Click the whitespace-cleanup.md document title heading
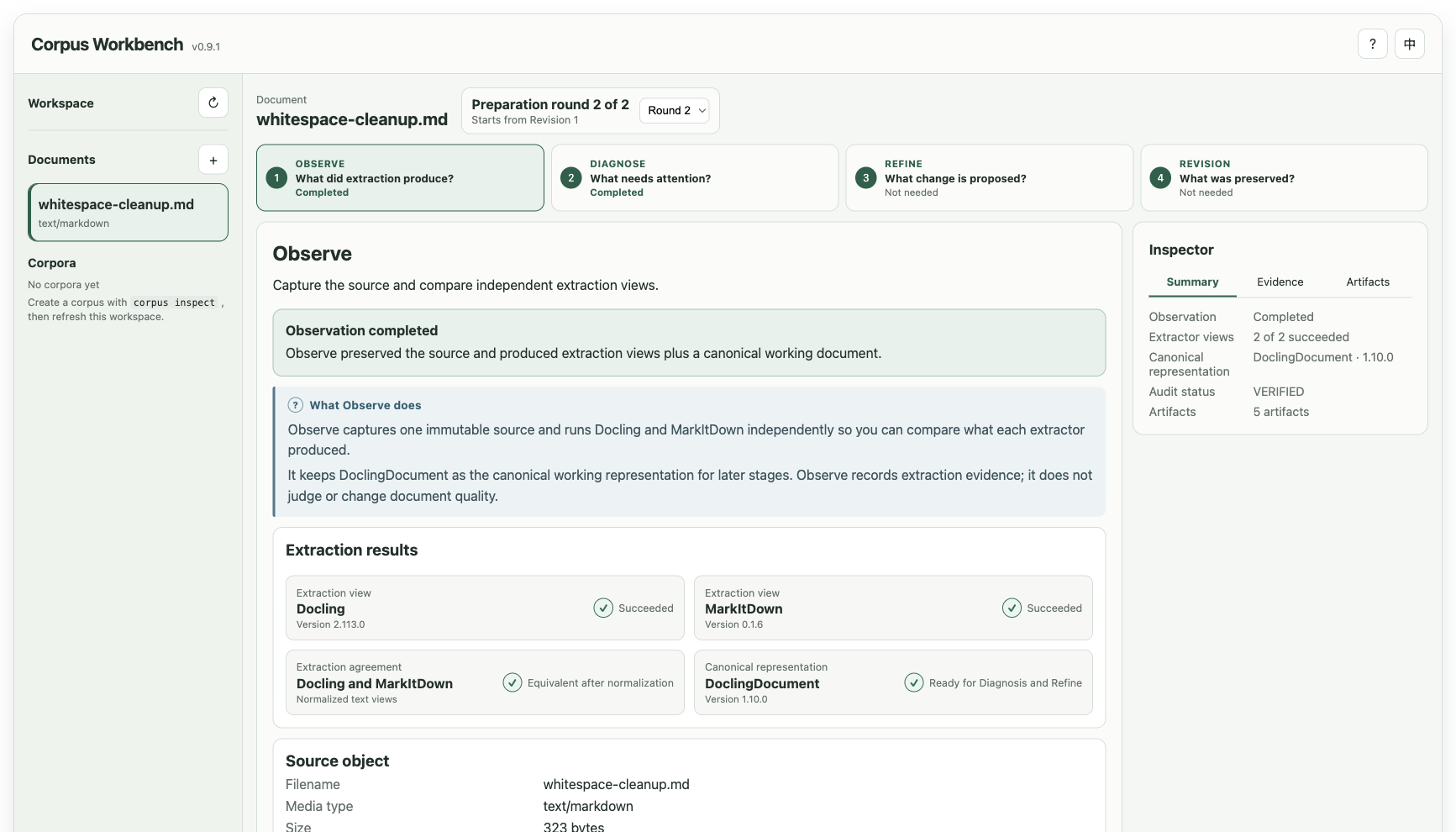This screenshot has height=832, width=1456. coord(352,119)
